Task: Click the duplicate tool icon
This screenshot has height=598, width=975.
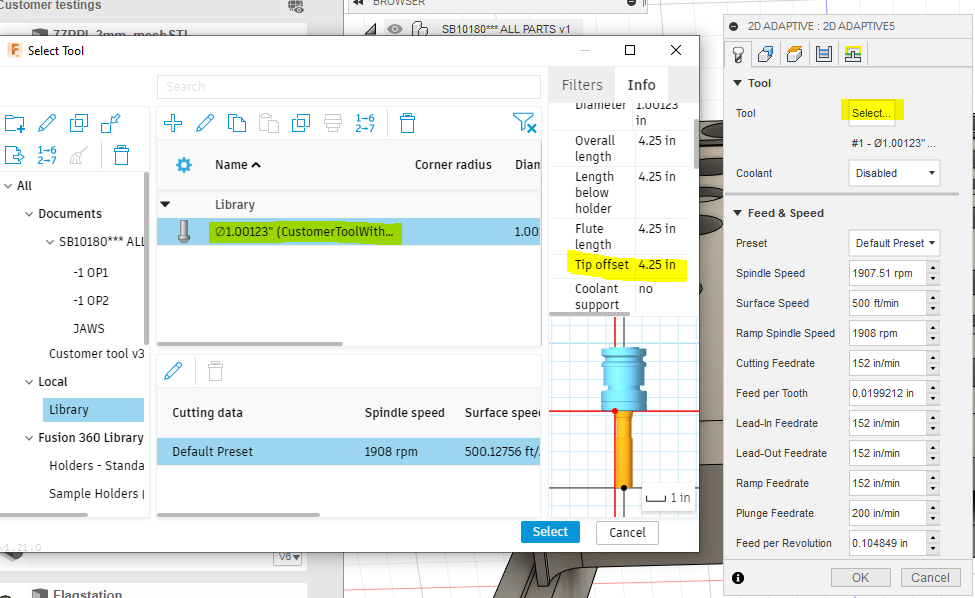Action: [x=237, y=122]
